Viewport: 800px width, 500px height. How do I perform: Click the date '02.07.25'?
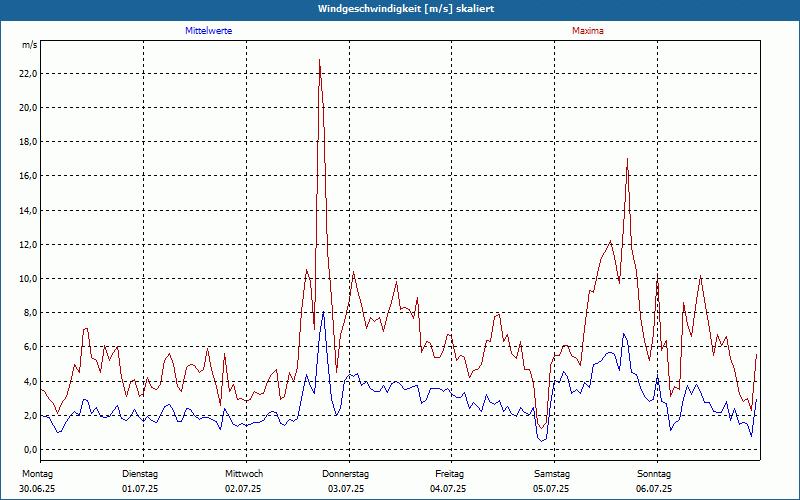243,489
